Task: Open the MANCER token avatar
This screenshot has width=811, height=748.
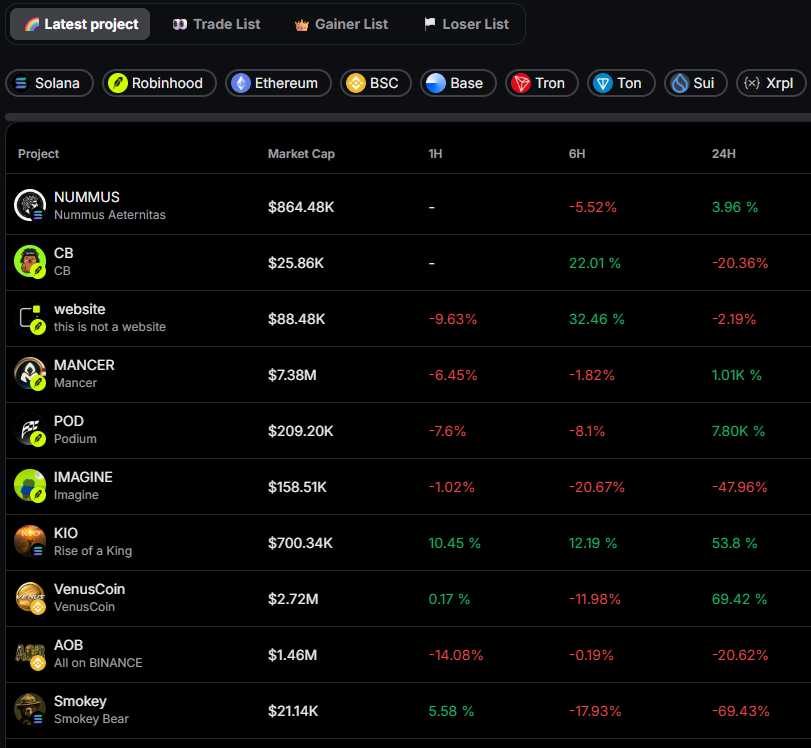Action: [30, 373]
